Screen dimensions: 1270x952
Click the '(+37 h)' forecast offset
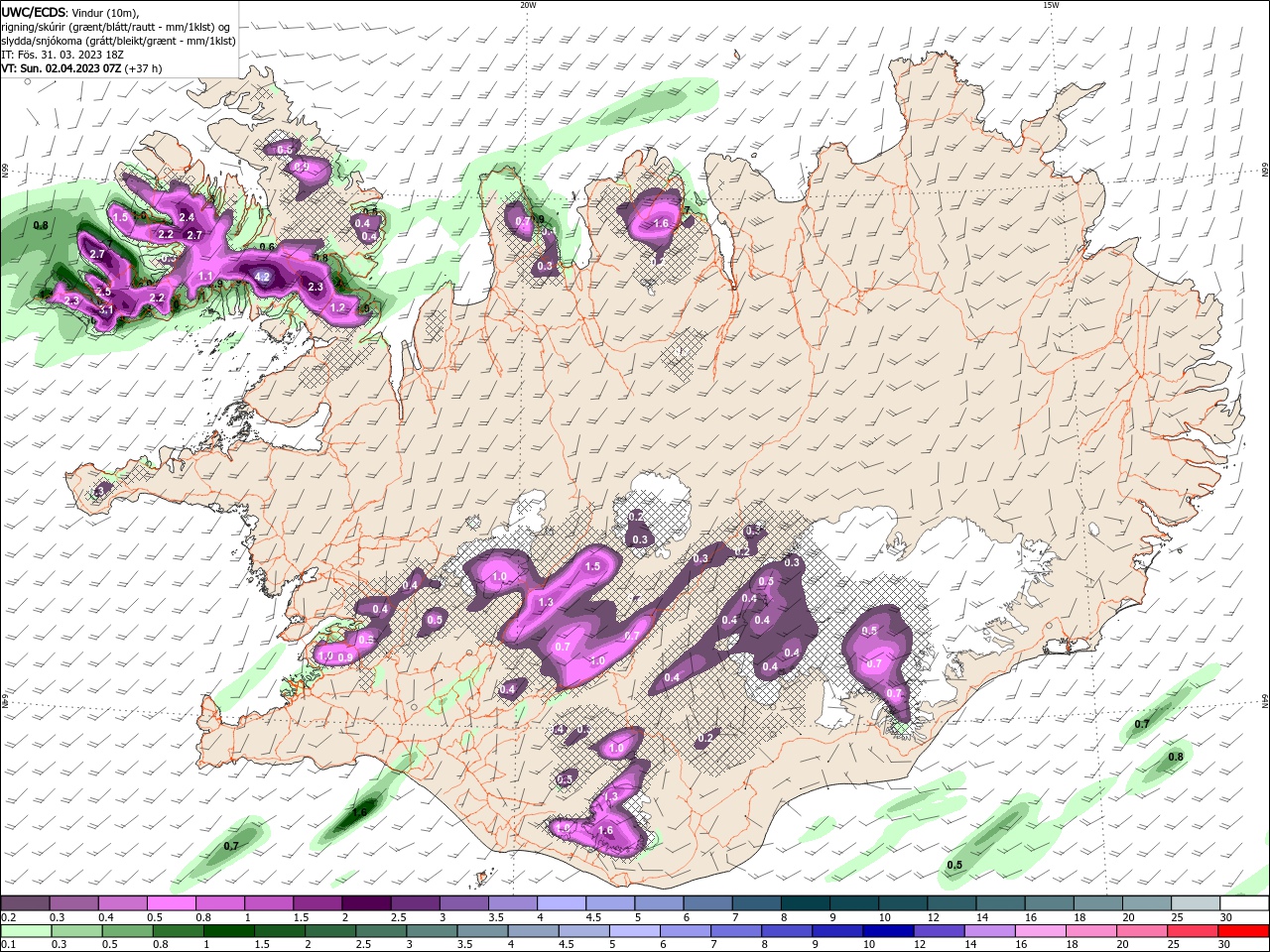click(144, 68)
